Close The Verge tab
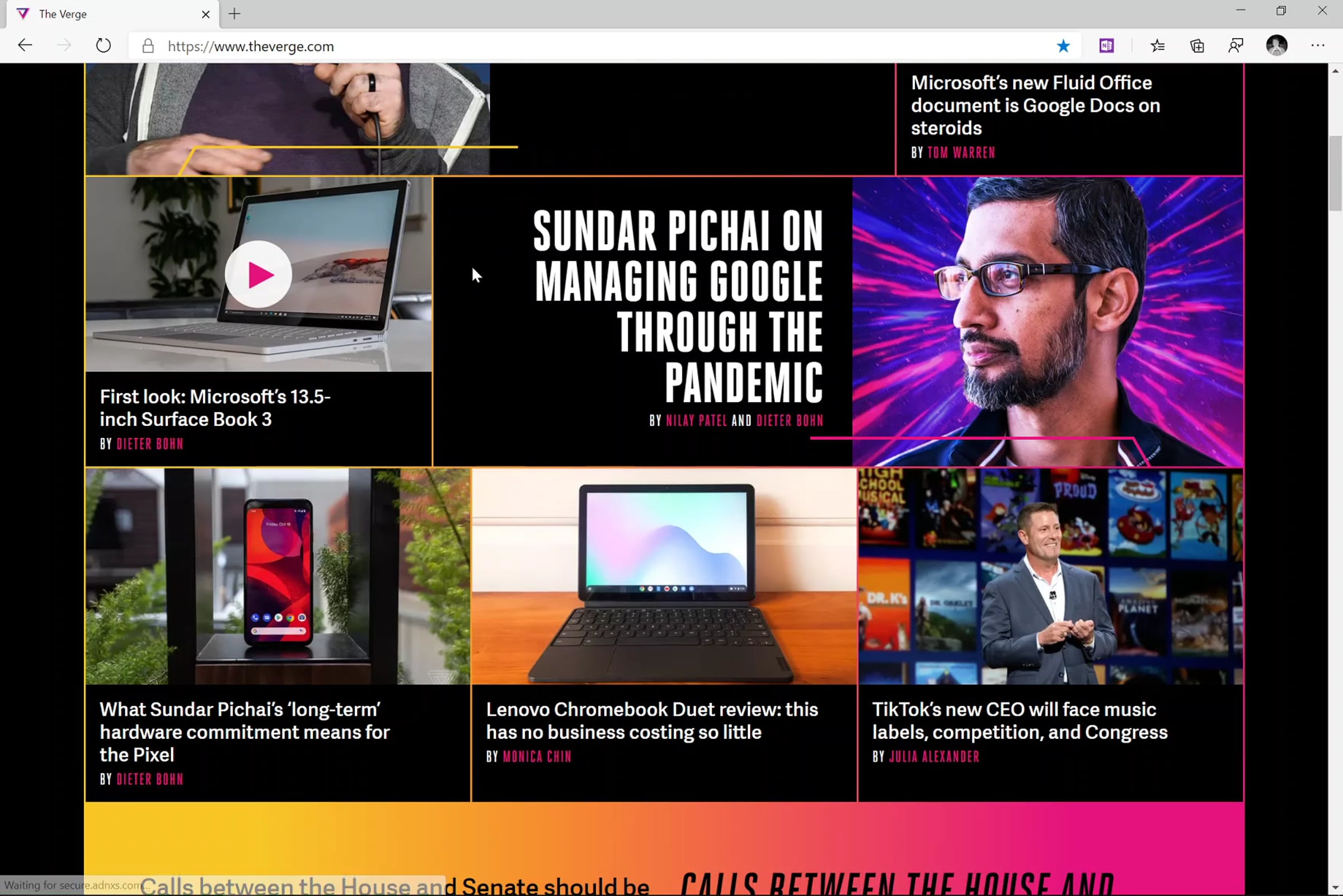The width and height of the screenshot is (1343, 896). (206, 15)
